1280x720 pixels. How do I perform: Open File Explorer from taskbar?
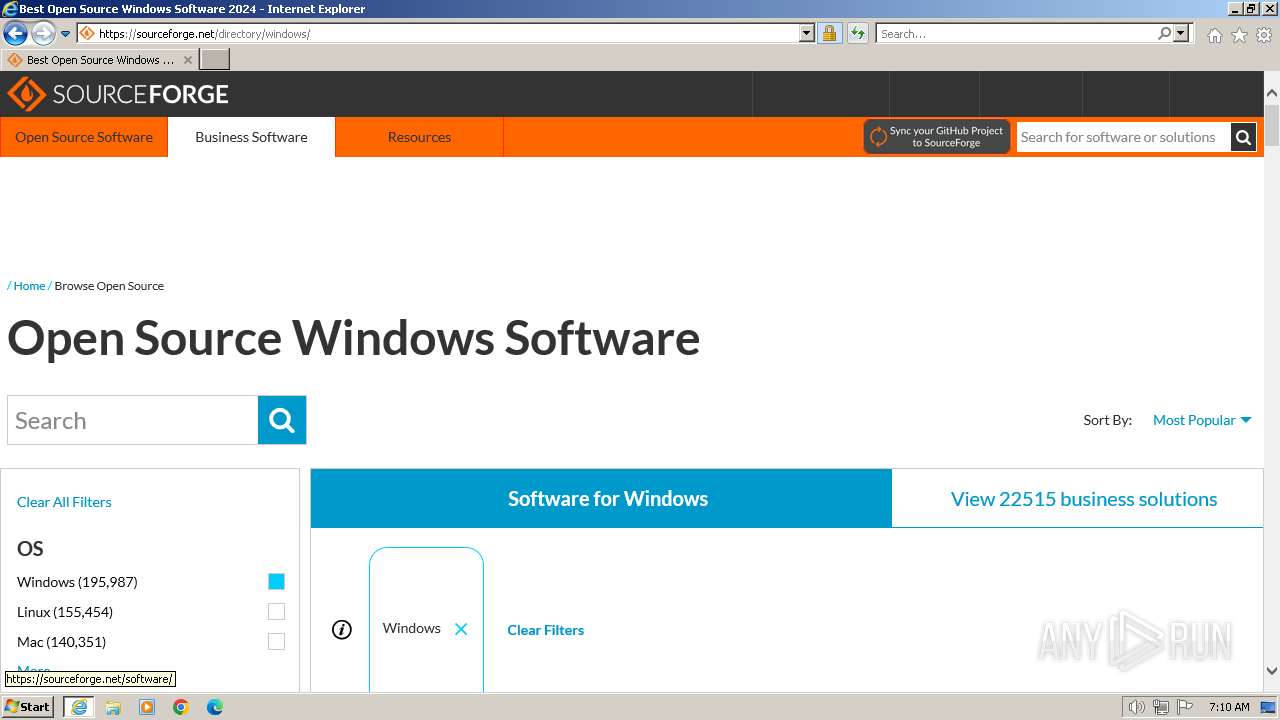point(113,707)
